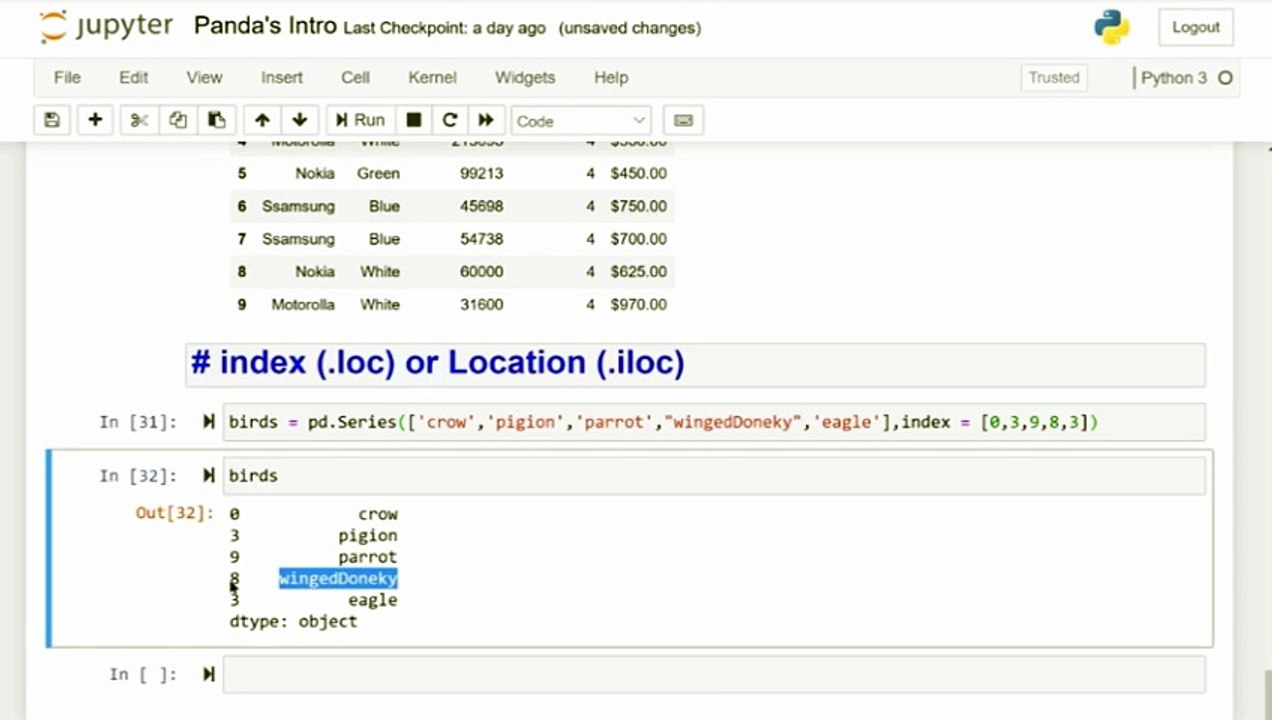Click into the birds Series definition cell
This screenshot has width=1272, height=720.
(x=714, y=422)
